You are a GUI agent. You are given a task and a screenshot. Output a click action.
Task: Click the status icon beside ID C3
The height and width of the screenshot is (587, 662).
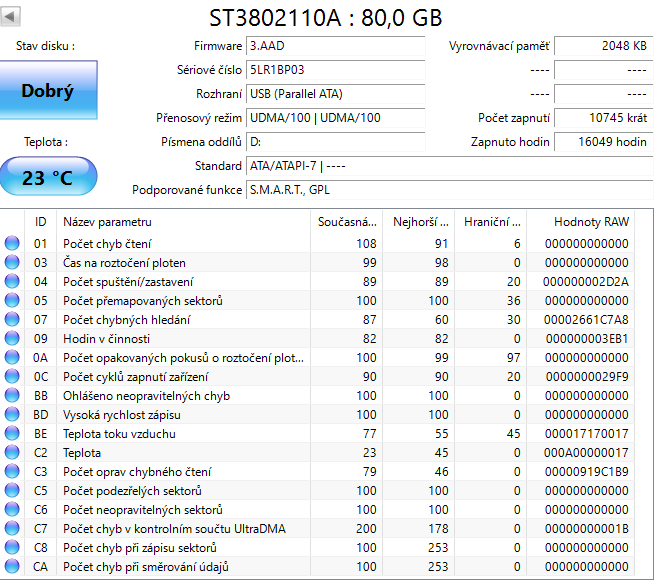(12, 472)
